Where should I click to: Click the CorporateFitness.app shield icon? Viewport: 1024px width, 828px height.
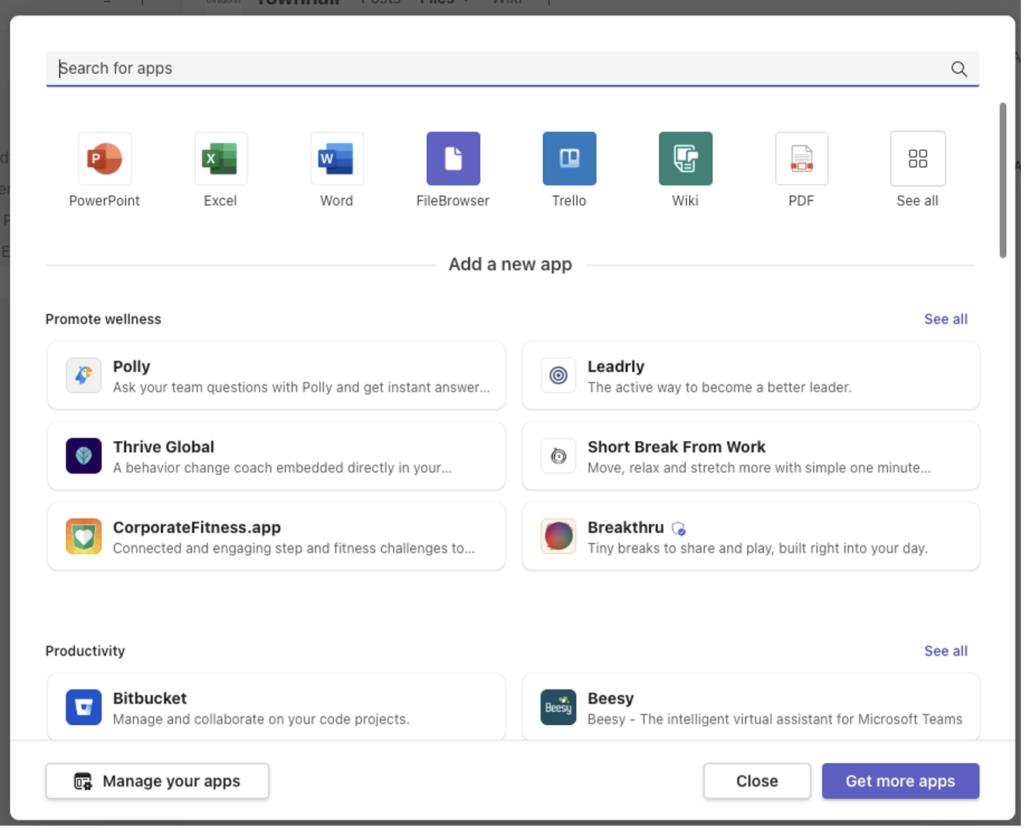(x=84, y=536)
